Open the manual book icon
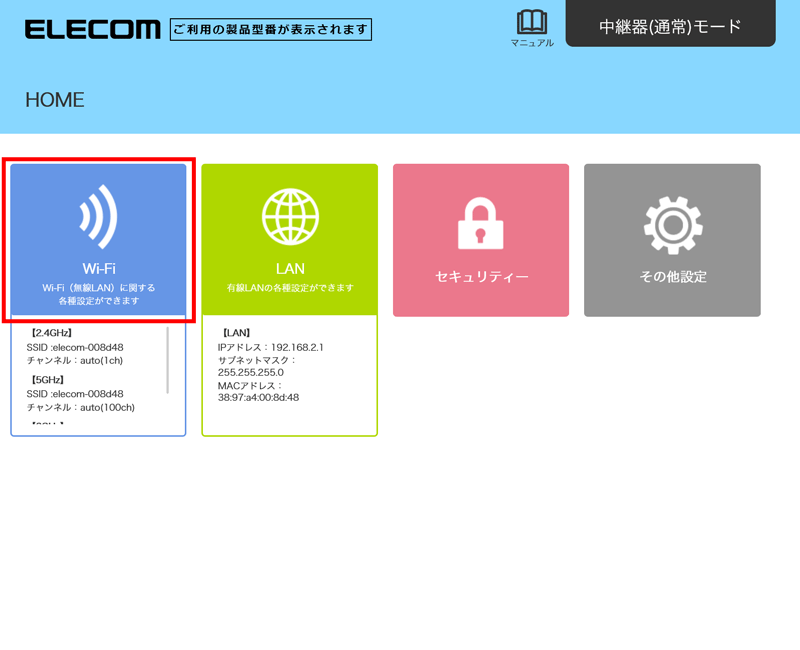This screenshot has height=650, width=800. pyautogui.click(x=531, y=23)
